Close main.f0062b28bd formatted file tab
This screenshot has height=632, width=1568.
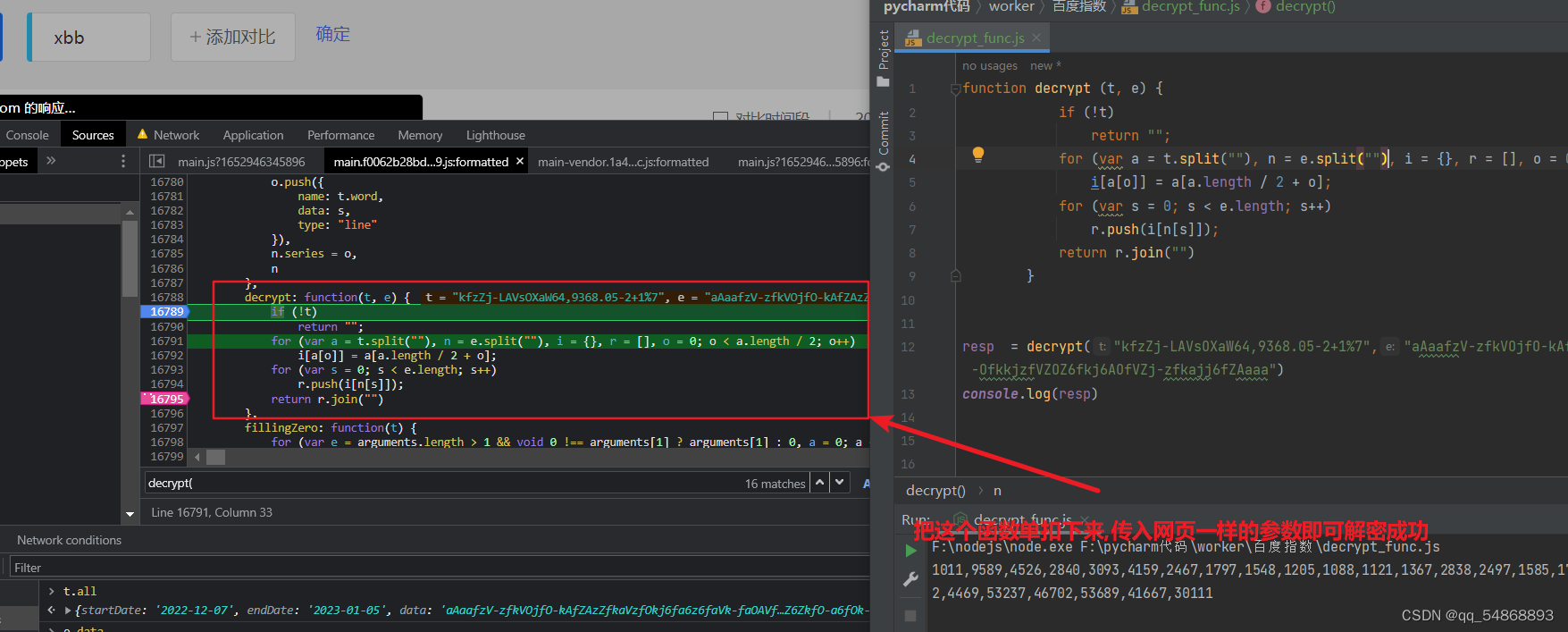[x=520, y=161]
